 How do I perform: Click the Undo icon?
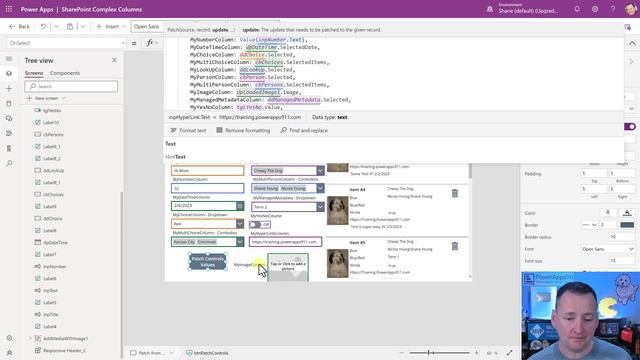click(x=43, y=27)
